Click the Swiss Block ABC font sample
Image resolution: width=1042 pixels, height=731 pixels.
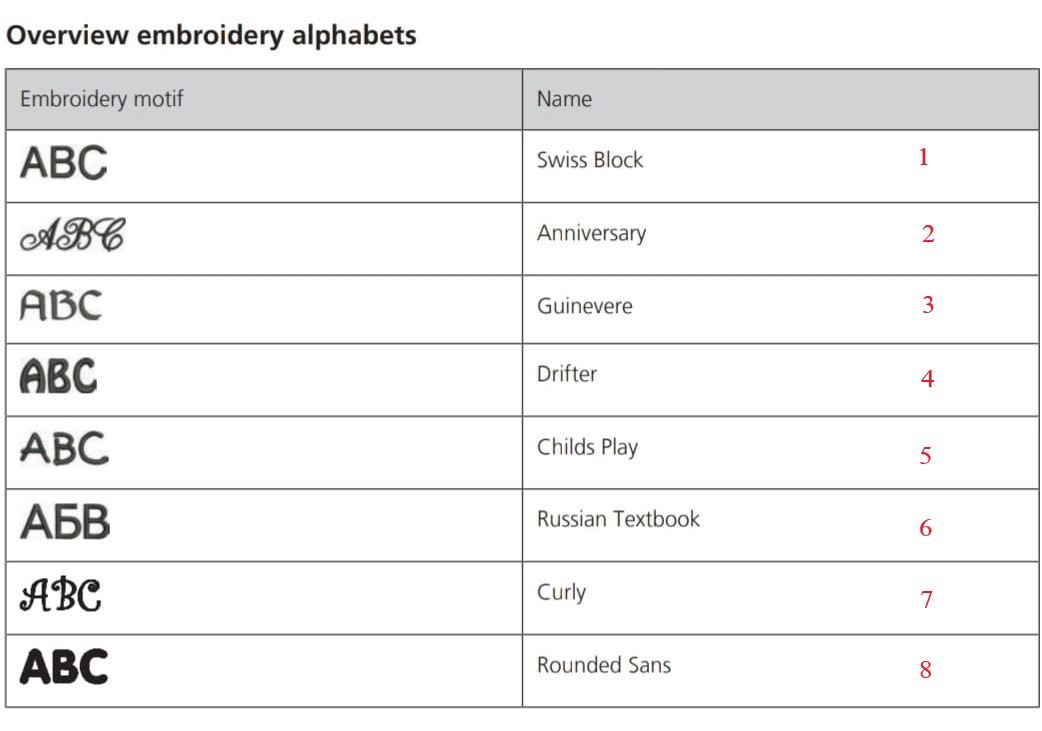point(63,163)
